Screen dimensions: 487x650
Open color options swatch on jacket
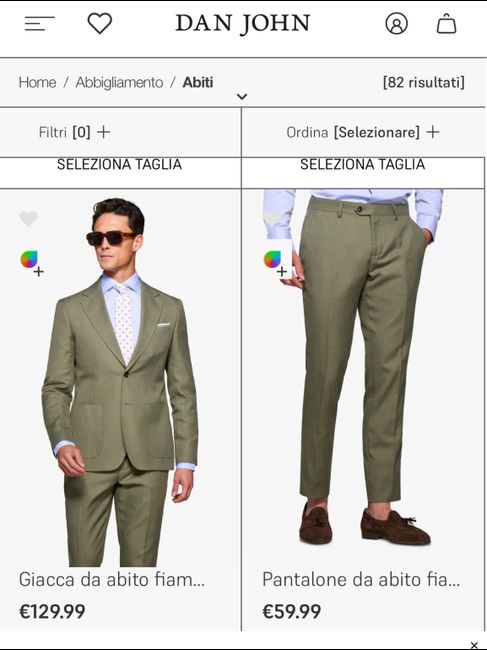[32, 263]
